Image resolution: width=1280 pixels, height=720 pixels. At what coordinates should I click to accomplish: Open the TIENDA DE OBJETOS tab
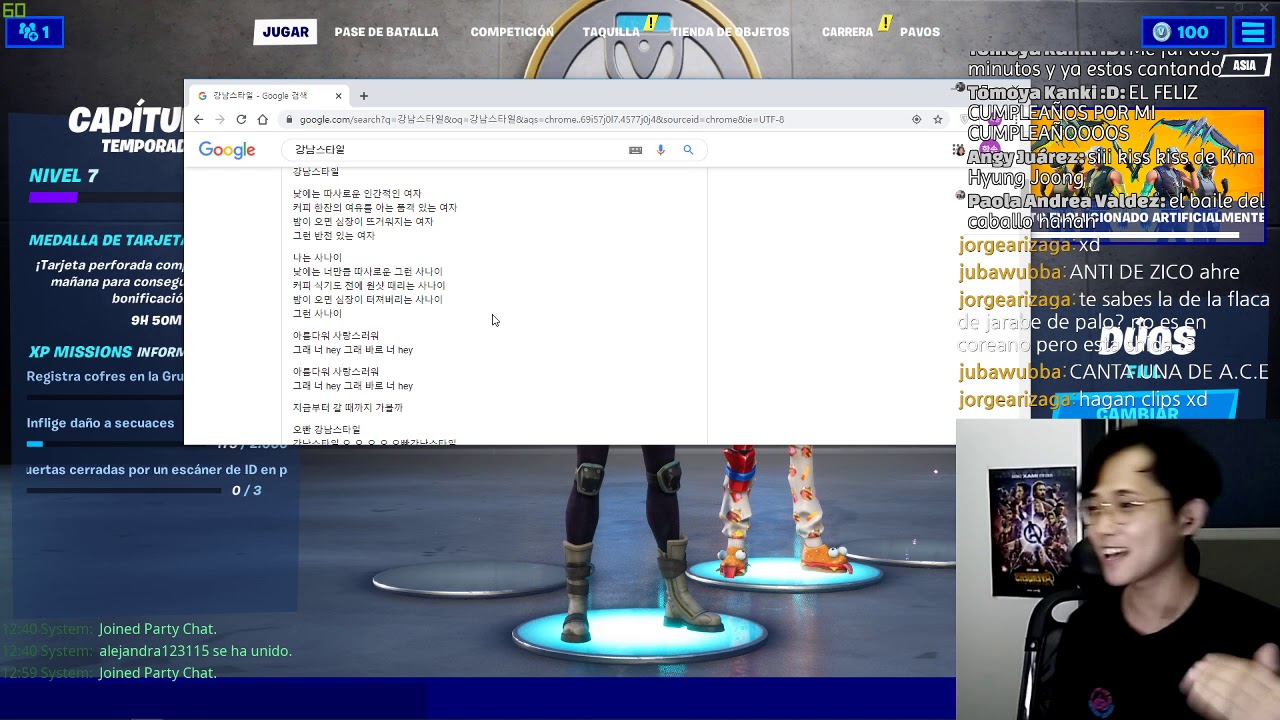click(730, 32)
